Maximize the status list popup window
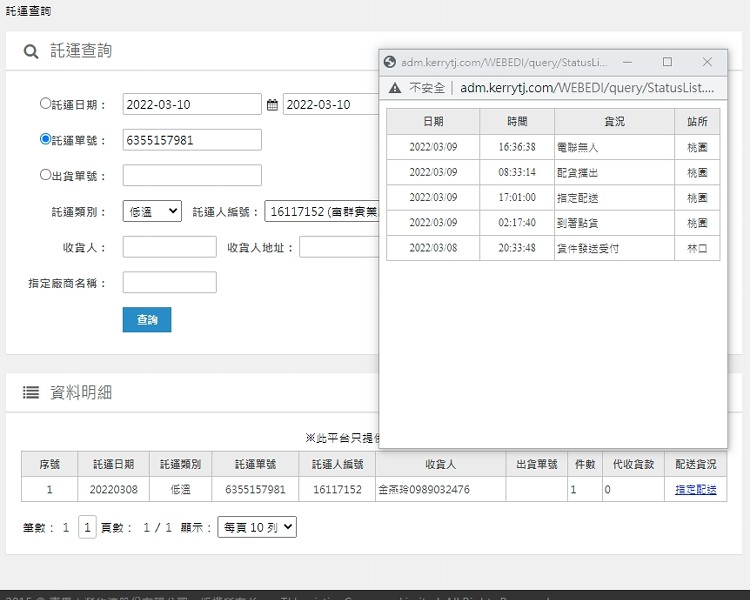Image resolution: width=750 pixels, height=600 pixels. point(667,62)
